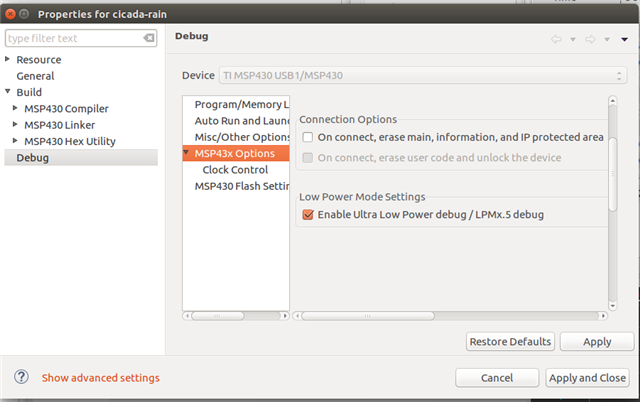Select Clock Control in debug list
The height and width of the screenshot is (402, 640).
pos(235,170)
